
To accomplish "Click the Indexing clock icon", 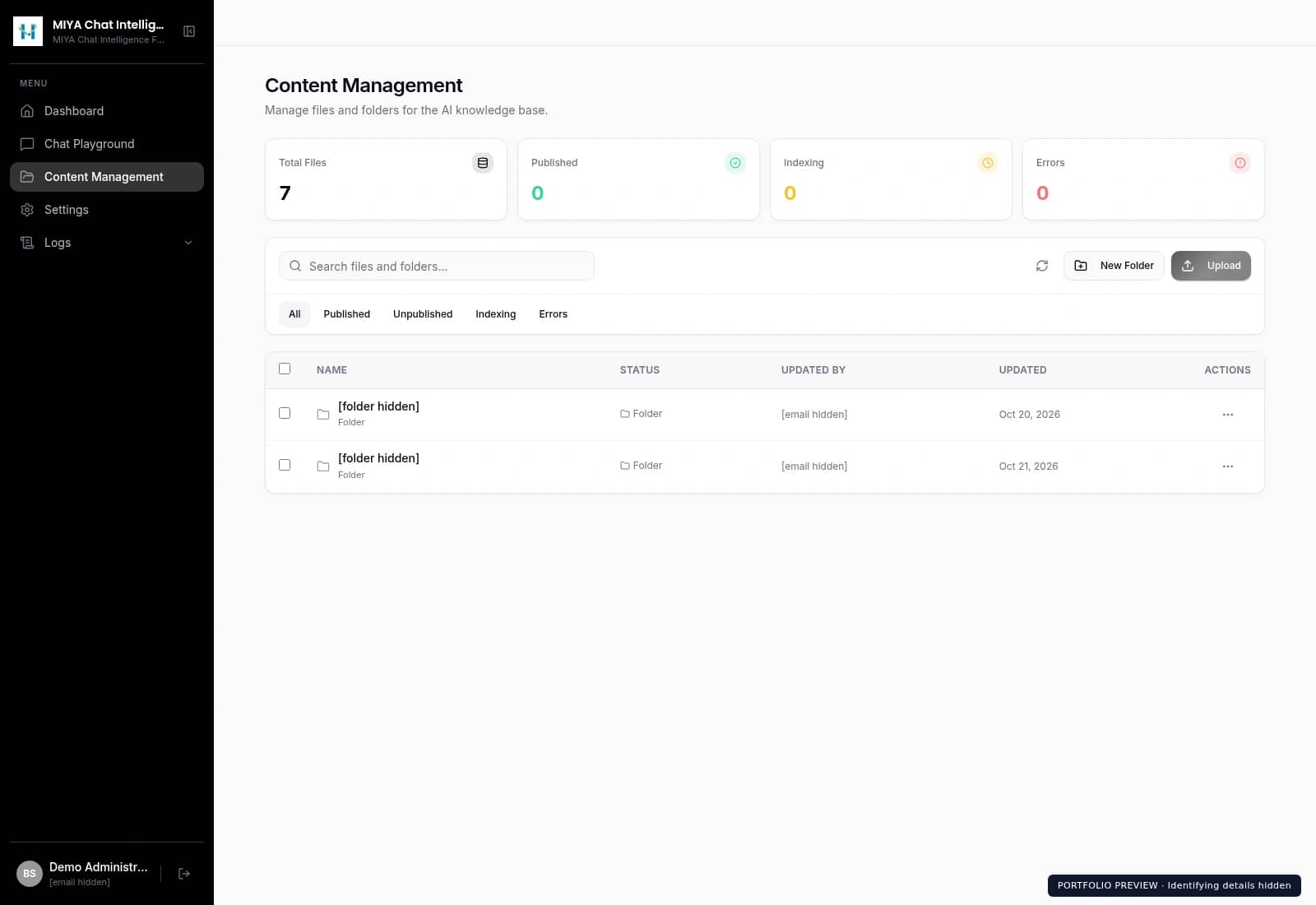I will coord(988,163).
